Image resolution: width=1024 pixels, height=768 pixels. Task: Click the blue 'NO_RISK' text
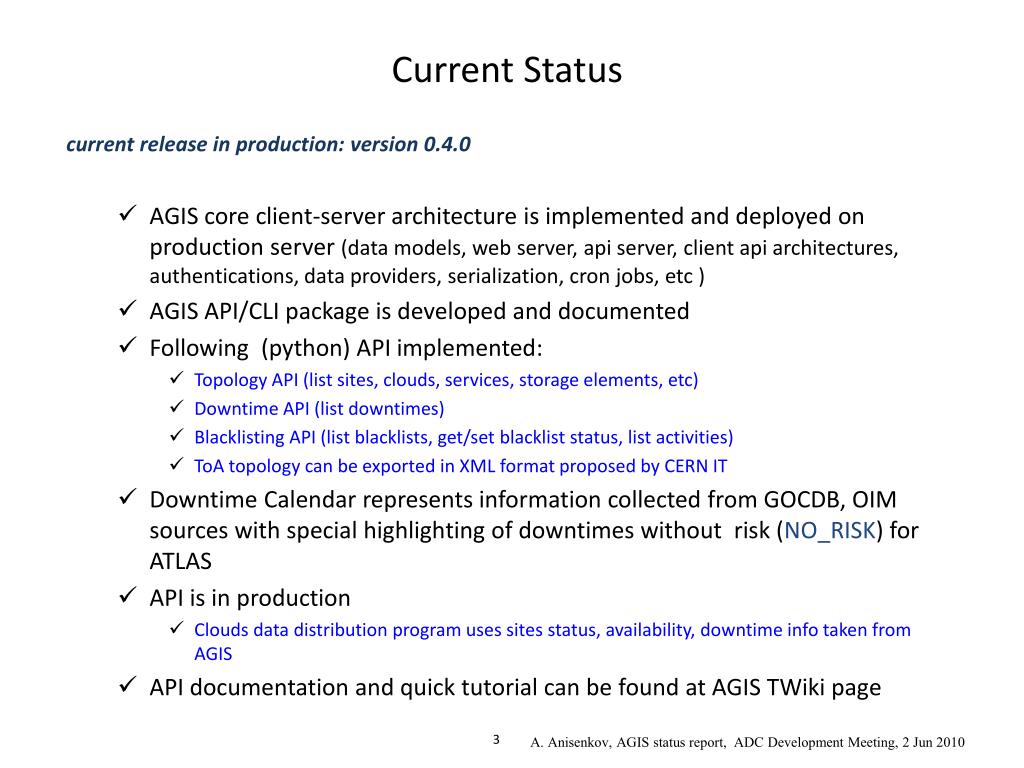pos(829,531)
